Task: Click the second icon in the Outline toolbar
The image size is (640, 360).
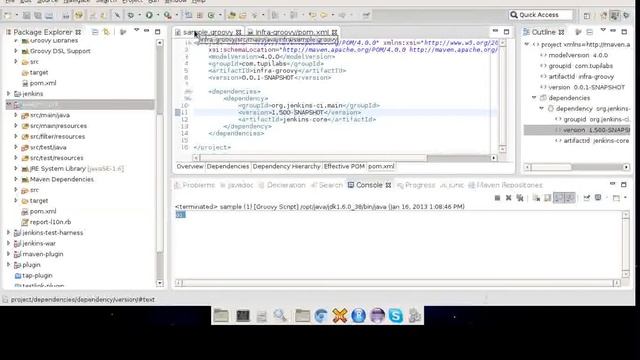Action: point(589,32)
